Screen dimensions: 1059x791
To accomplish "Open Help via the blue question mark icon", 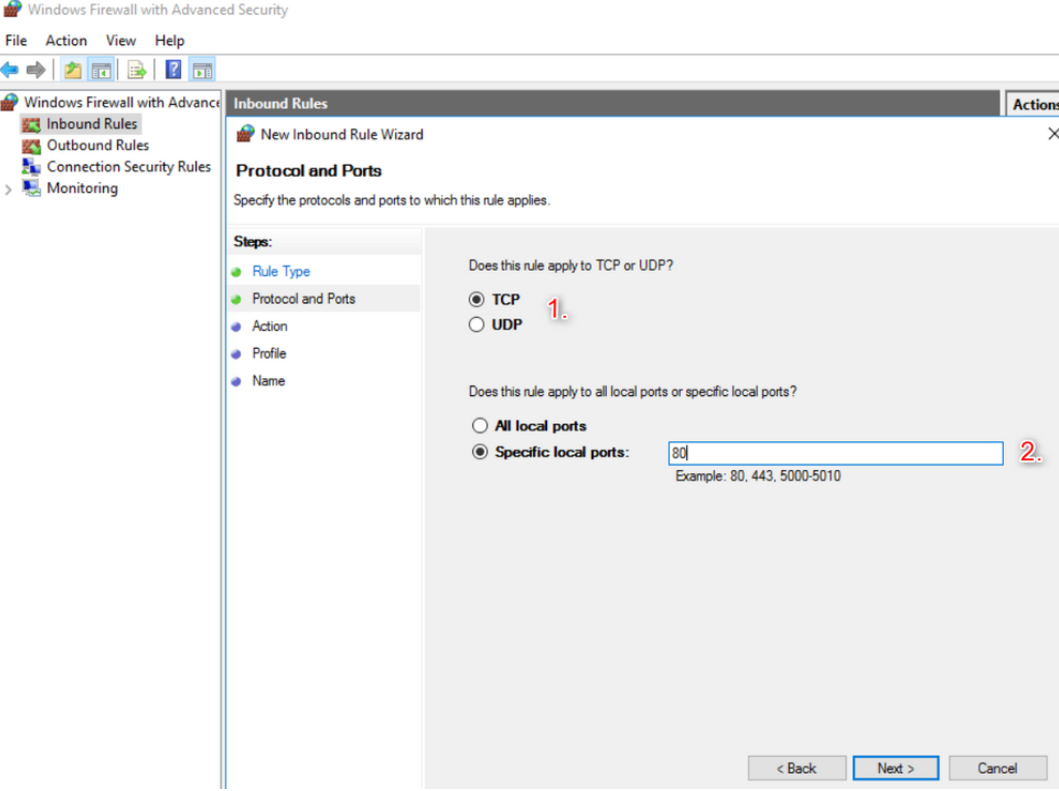I will pyautogui.click(x=173, y=70).
